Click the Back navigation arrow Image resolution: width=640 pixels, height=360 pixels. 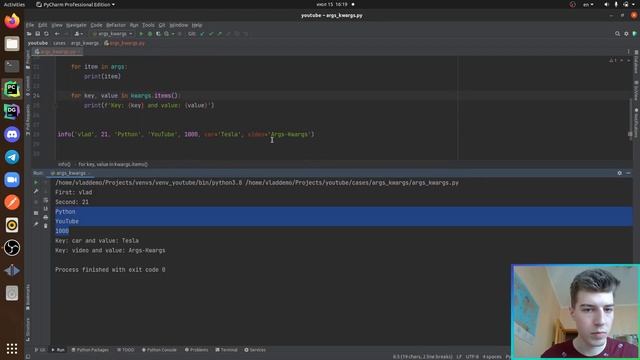coord(57,34)
